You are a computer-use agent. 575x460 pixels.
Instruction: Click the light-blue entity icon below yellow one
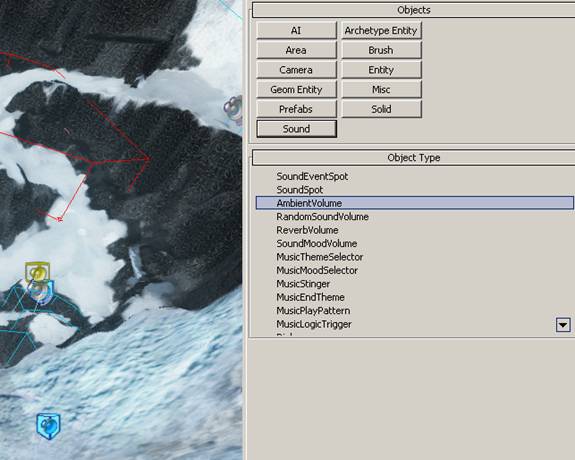pos(42,292)
